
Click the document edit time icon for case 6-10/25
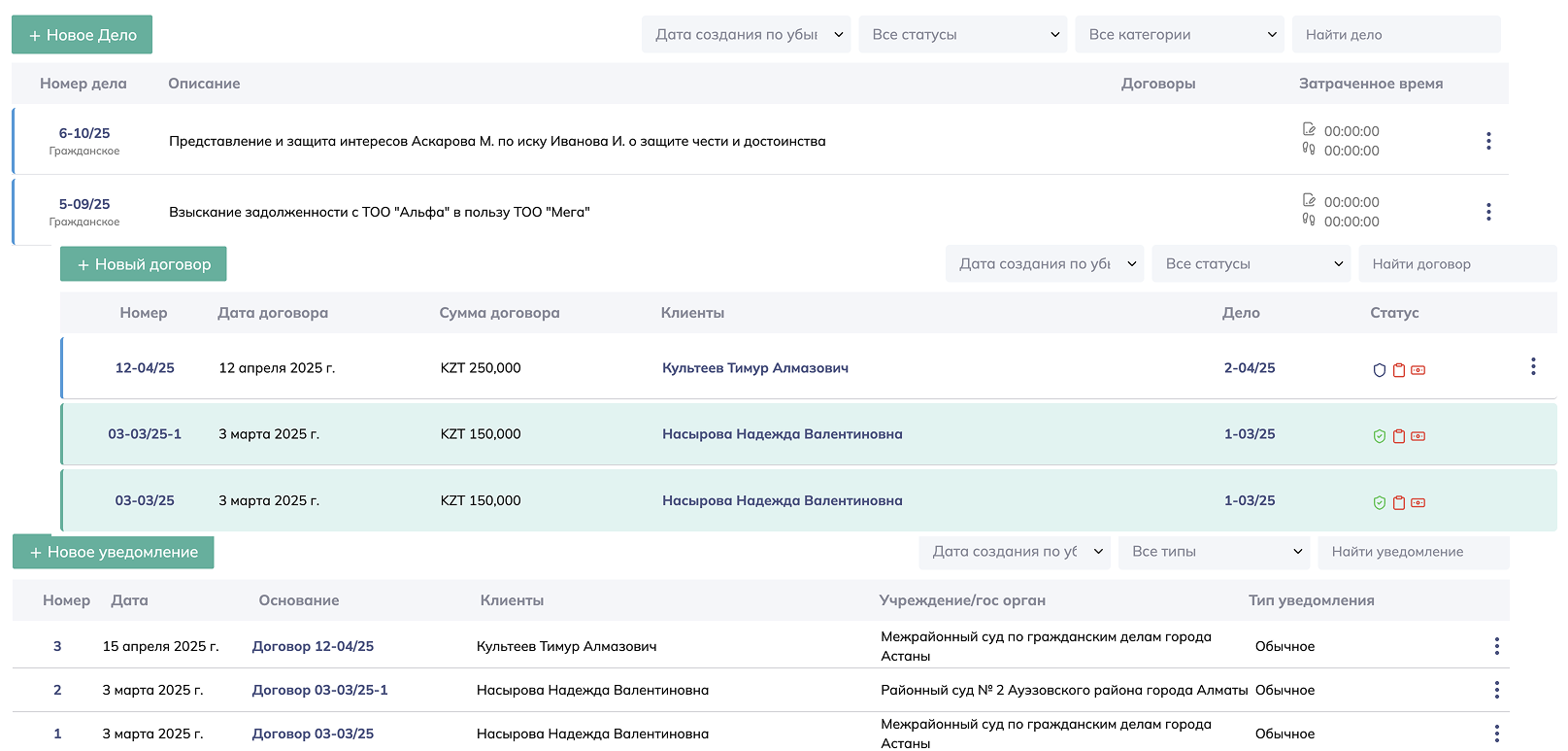1309,130
